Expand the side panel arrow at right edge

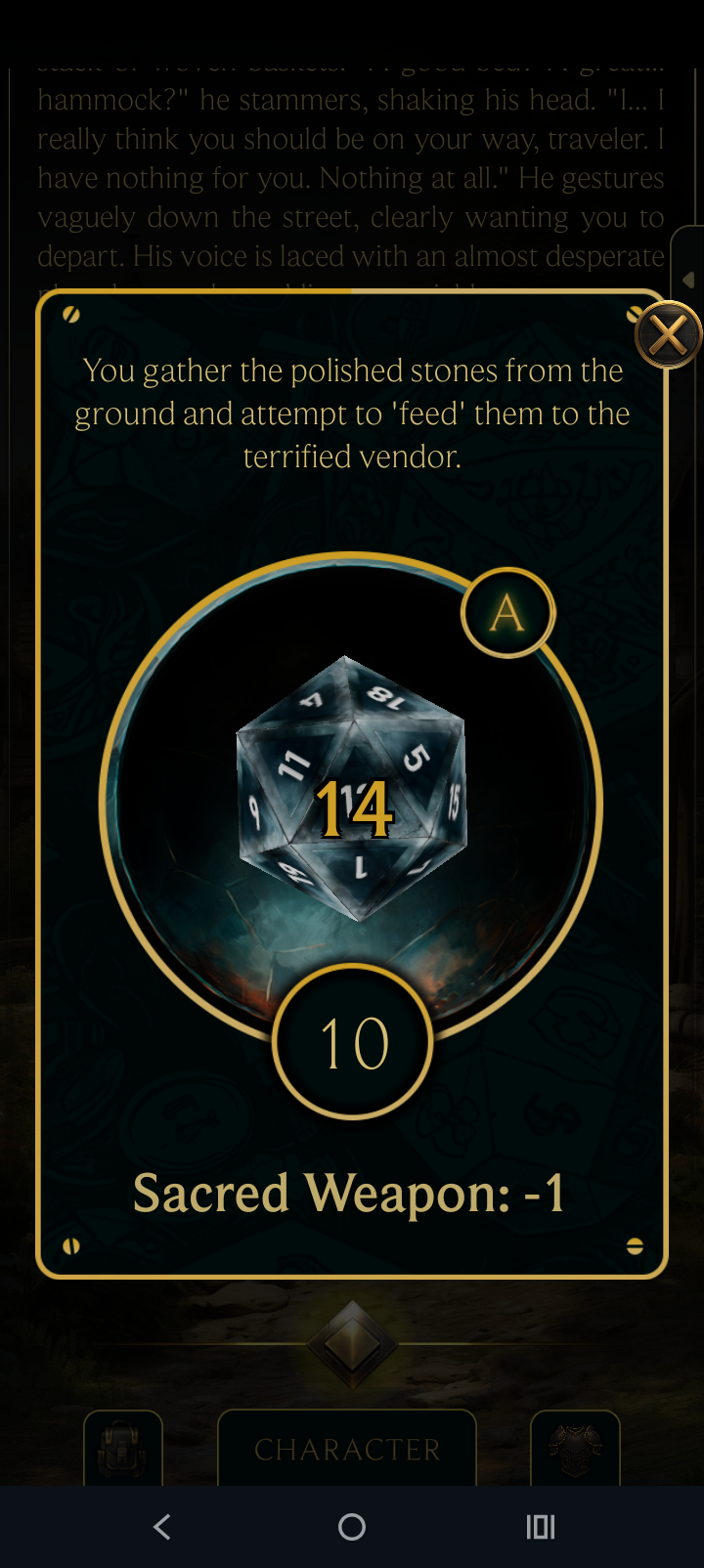(x=688, y=280)
